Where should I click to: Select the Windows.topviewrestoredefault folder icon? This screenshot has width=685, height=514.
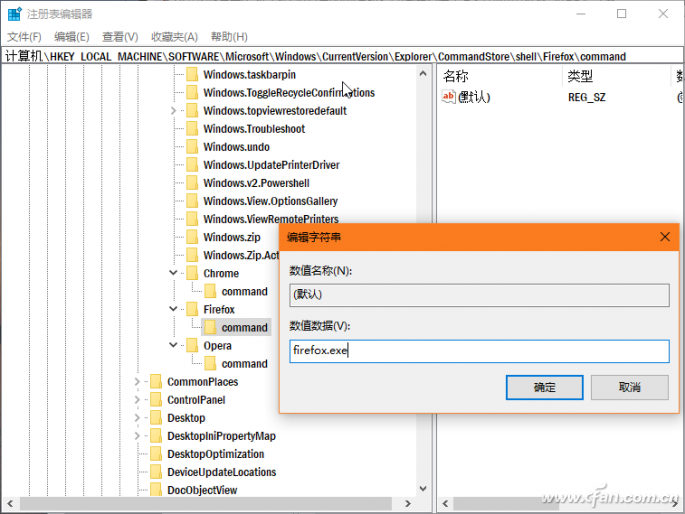192,111
